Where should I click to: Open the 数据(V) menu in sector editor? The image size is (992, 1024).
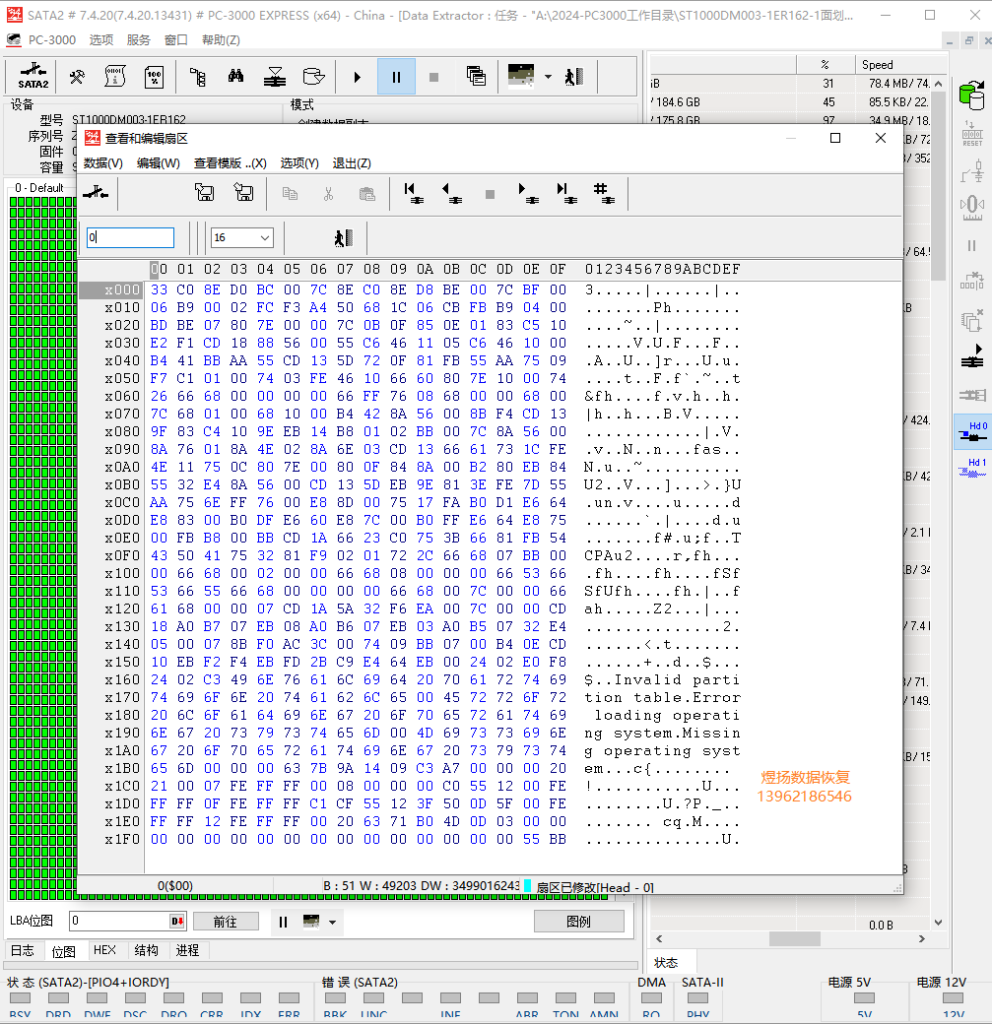click(103, 163)
